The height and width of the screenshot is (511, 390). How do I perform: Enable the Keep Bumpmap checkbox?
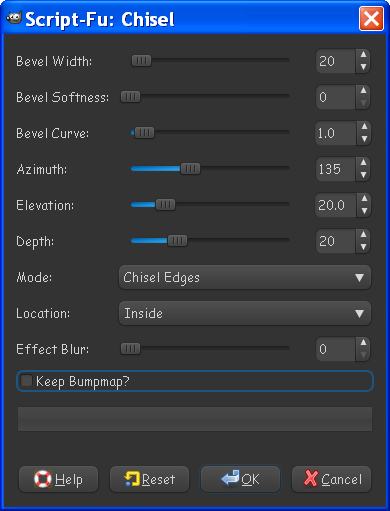26,381
